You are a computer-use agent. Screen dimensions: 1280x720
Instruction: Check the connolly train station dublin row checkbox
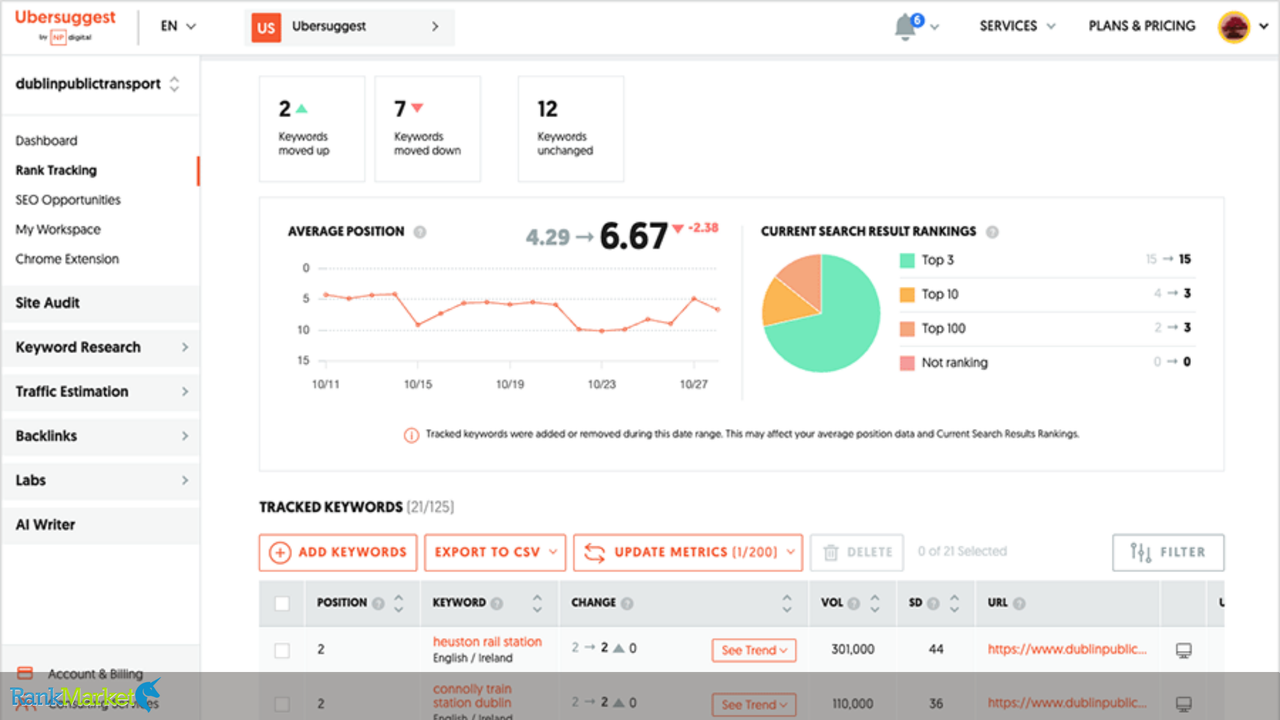[x=282, y=703]
